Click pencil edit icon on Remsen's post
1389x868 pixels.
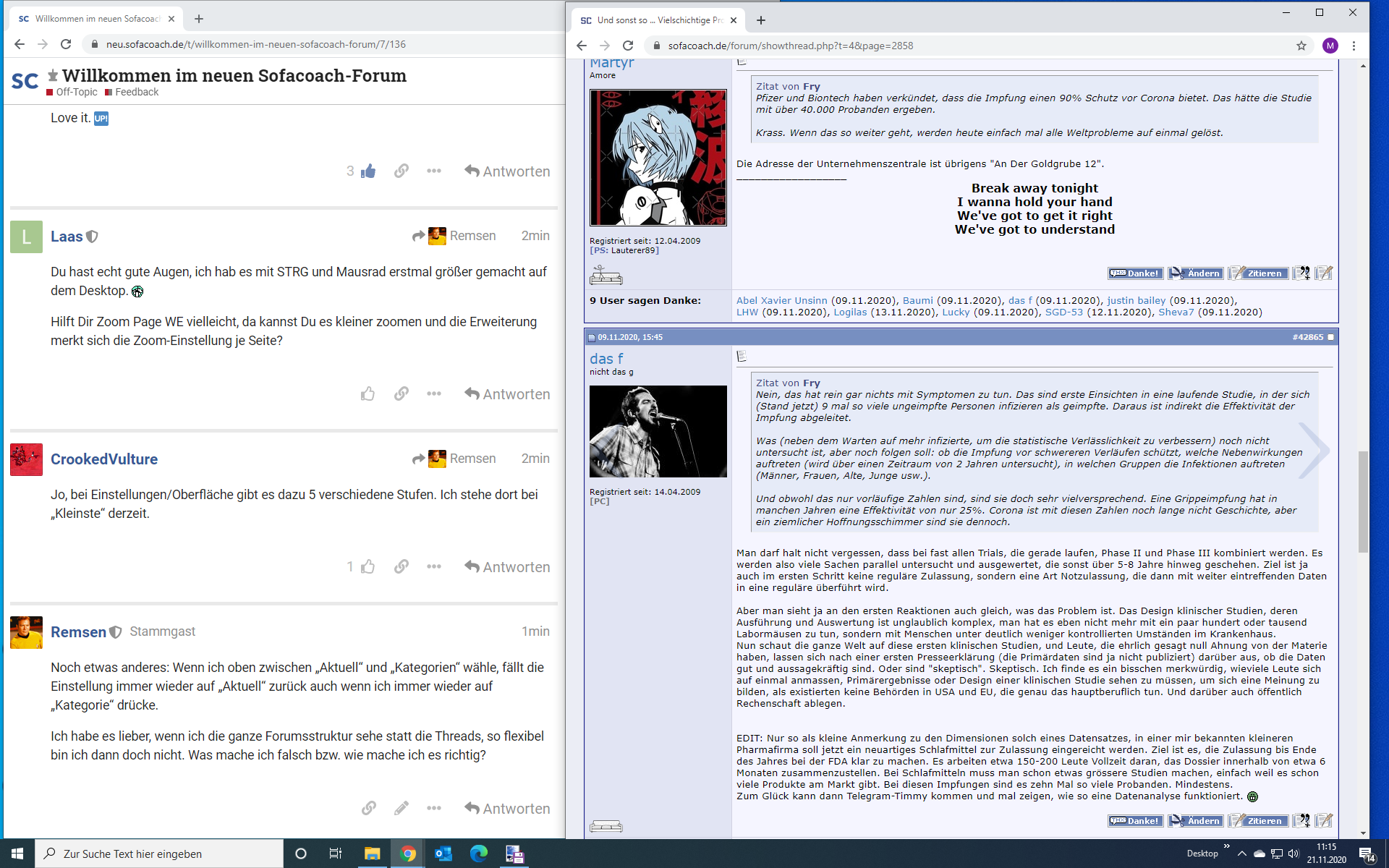point(401,808)
